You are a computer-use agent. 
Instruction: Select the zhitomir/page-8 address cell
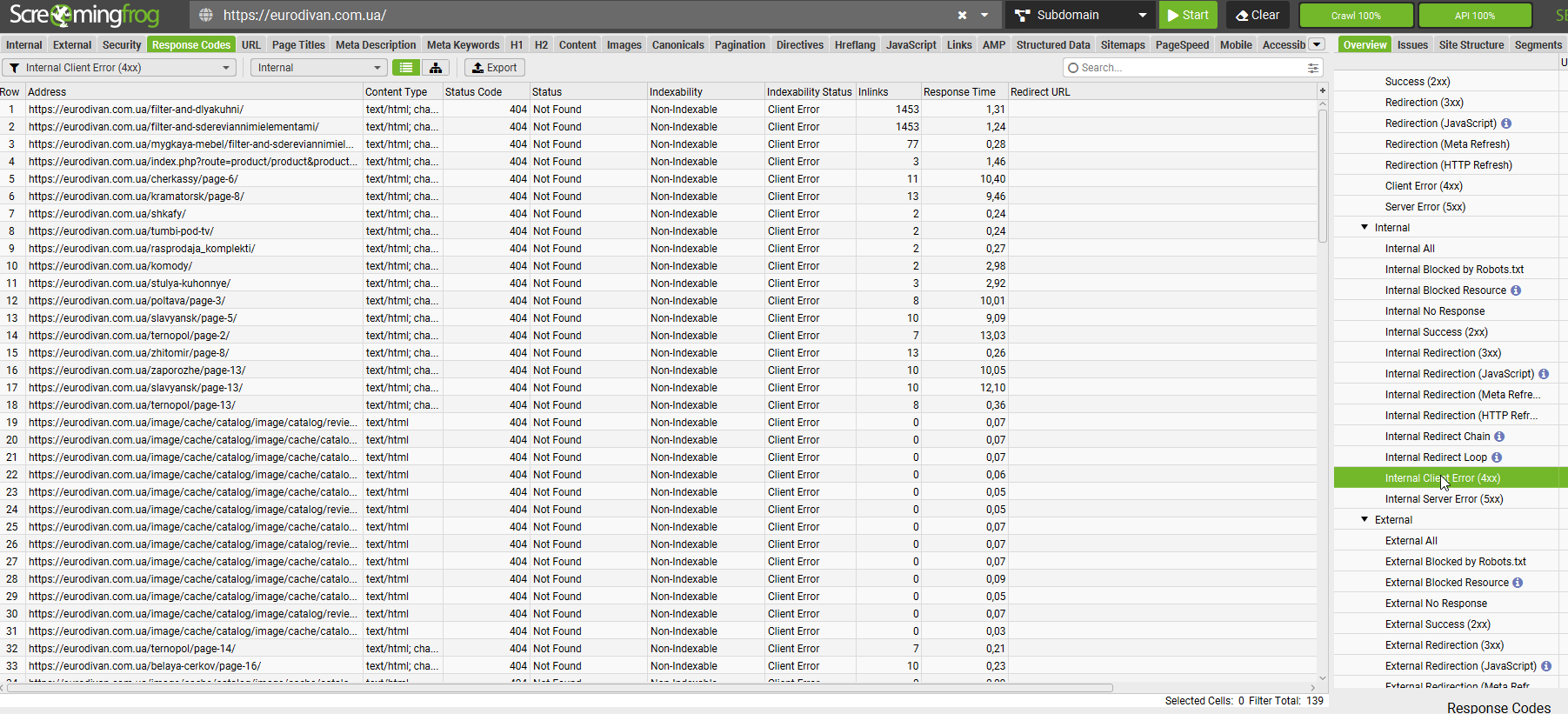pyautogui.click(x=194, y=353)
